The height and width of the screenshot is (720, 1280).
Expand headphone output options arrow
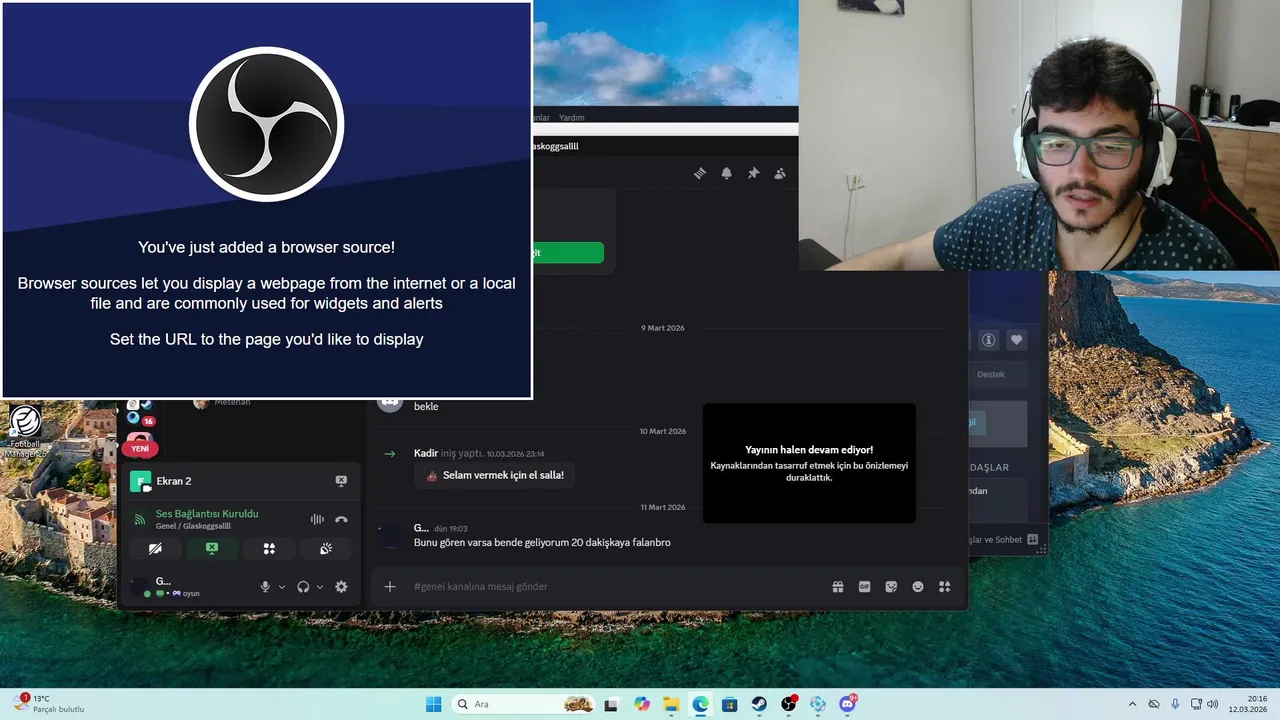pos(320,587)
